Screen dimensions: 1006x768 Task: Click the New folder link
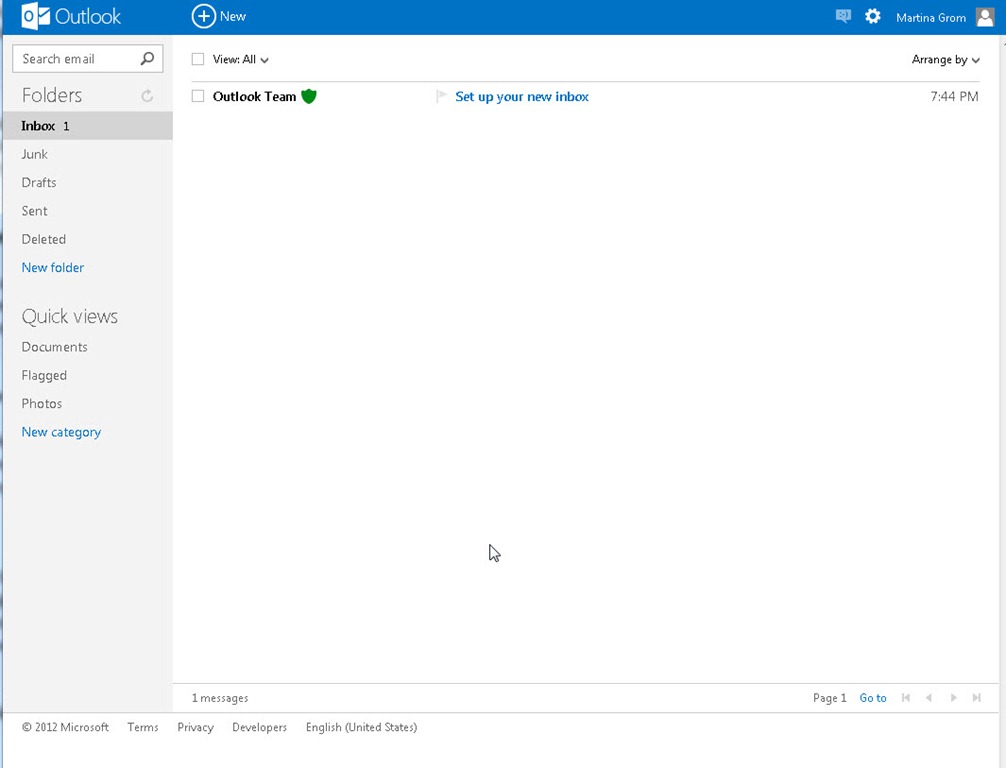coord(53,267)
